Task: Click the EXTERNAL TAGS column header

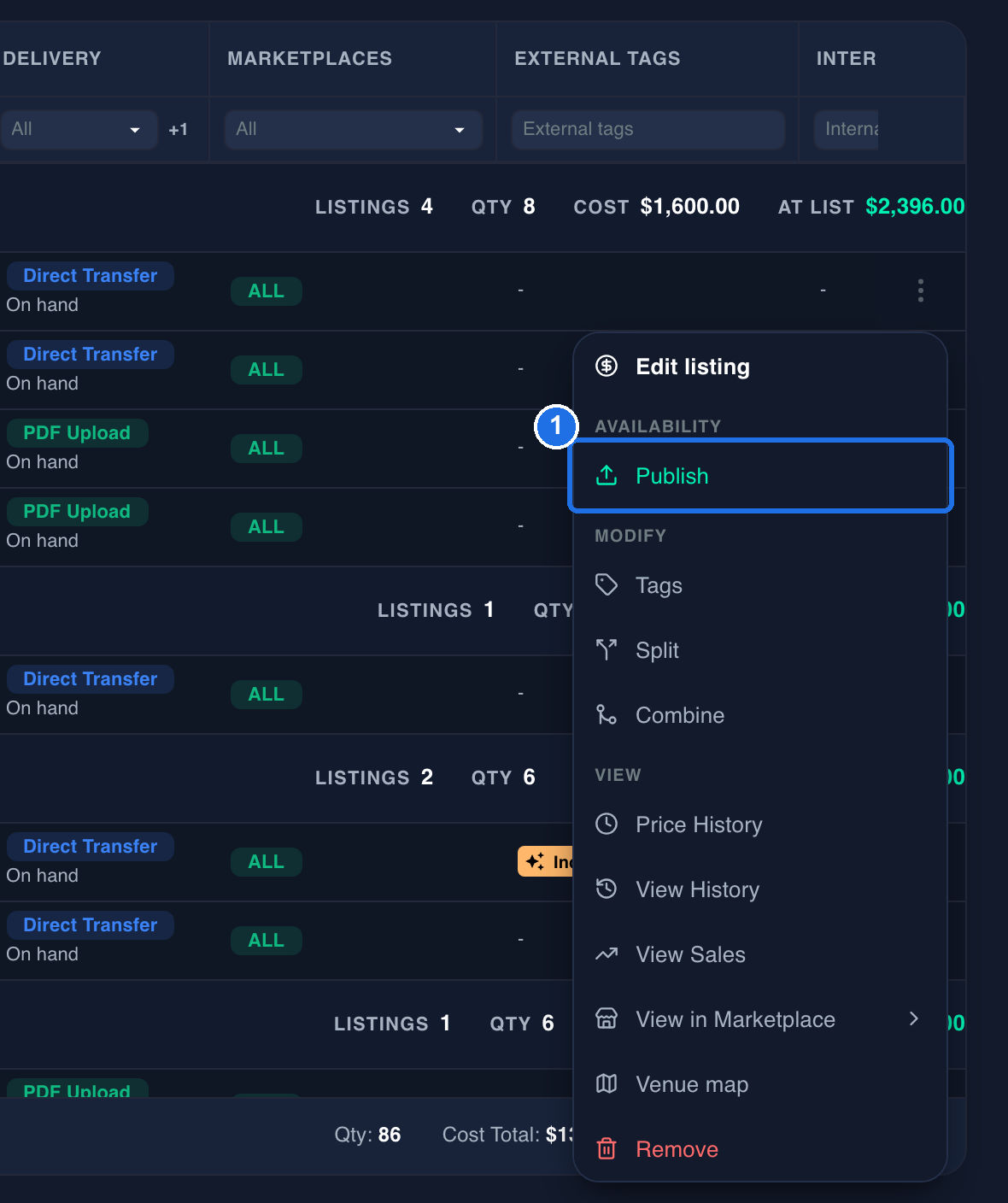Action: [x=597, y=59]
